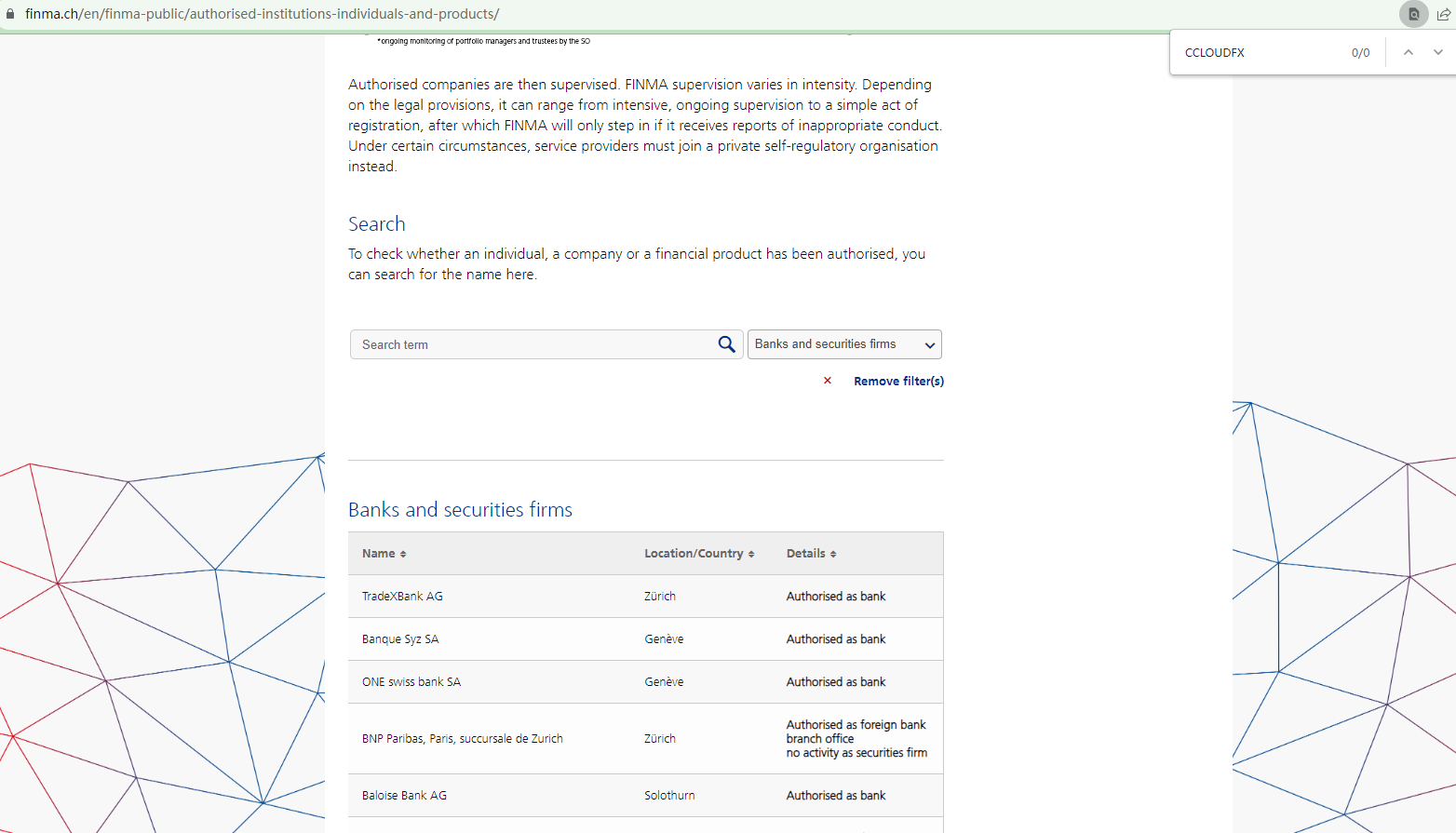The width and height of the screenshot is (1456, 833).
Task: Click the red X remove filter icon
Action: [827, 381]
